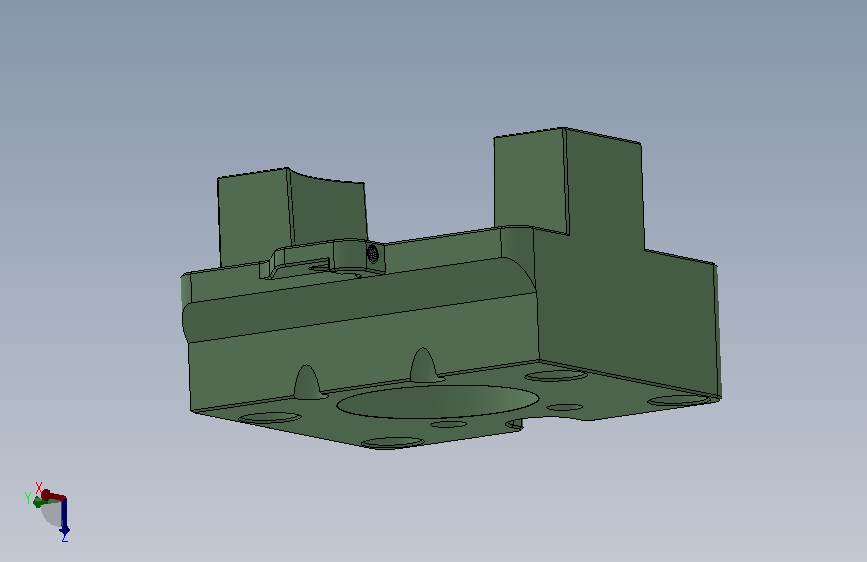Pick the curved-top upright block on the left
867x562 pixels.
tap(292, 216)
